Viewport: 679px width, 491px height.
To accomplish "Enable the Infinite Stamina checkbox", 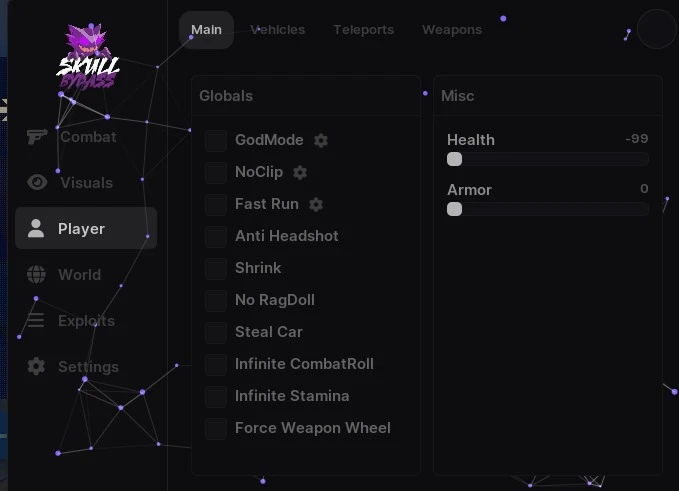I will (x=216, y=397).
